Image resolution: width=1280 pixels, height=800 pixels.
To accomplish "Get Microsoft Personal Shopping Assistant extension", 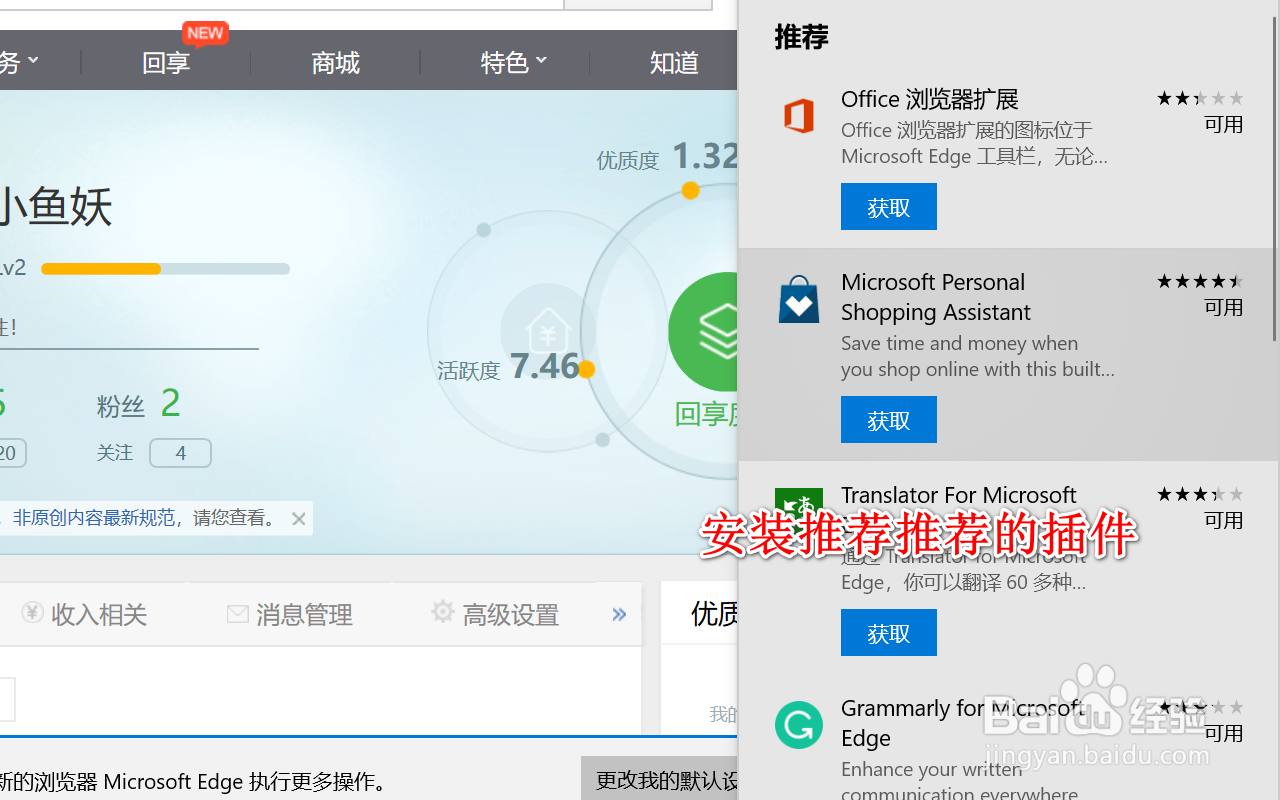I will pos(888,420).
